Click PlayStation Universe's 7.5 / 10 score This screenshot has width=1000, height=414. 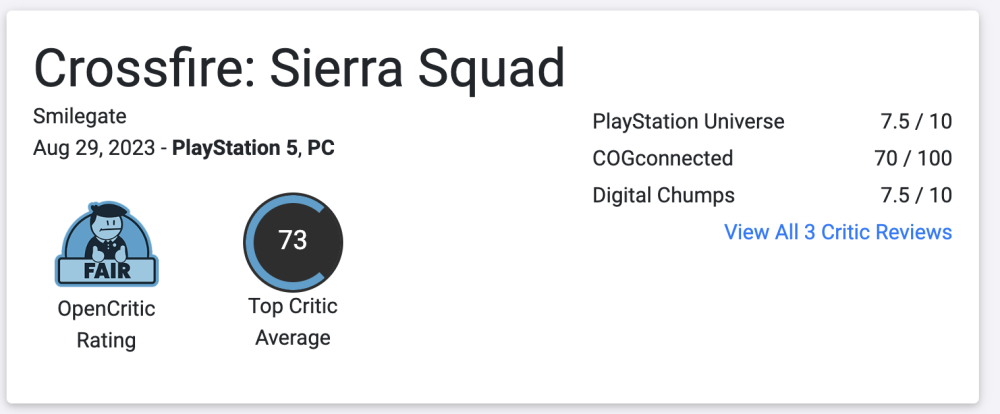915,122
